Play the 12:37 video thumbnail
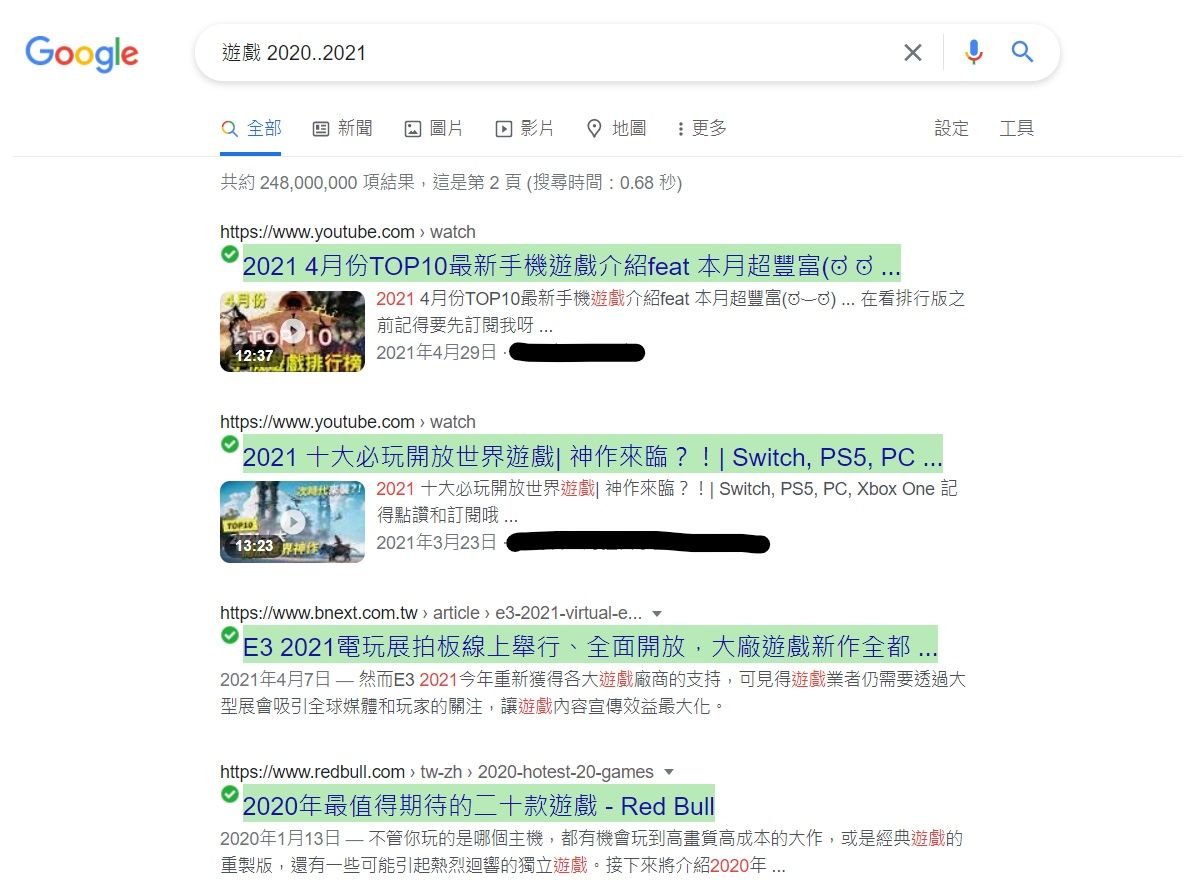 click(x=292, y=332)
